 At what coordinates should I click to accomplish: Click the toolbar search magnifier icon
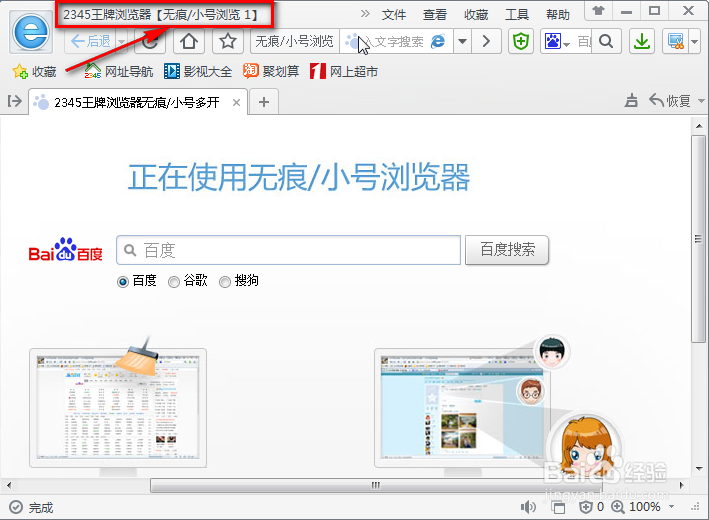(606, 42)
